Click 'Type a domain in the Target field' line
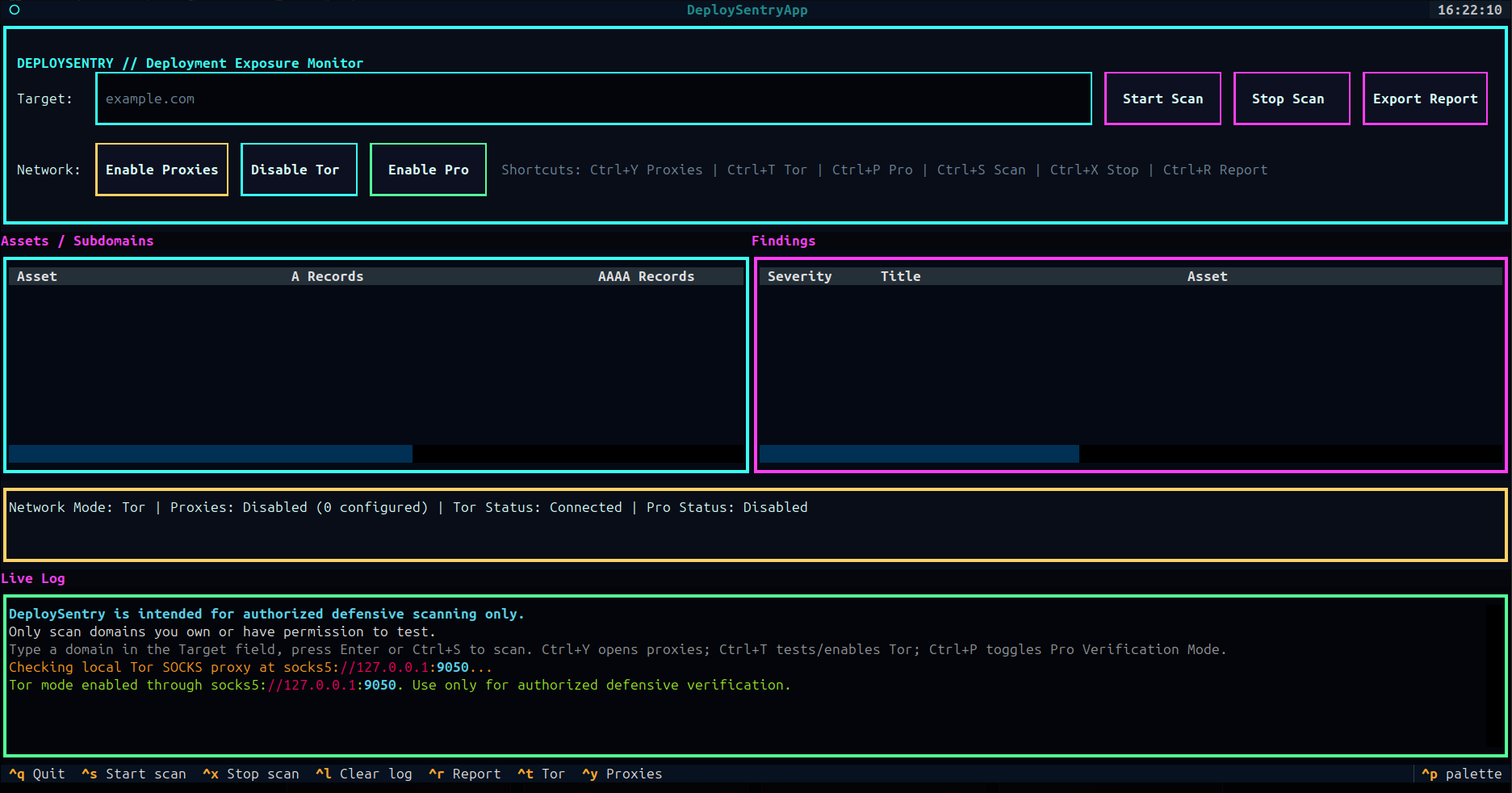 [618, 649]
